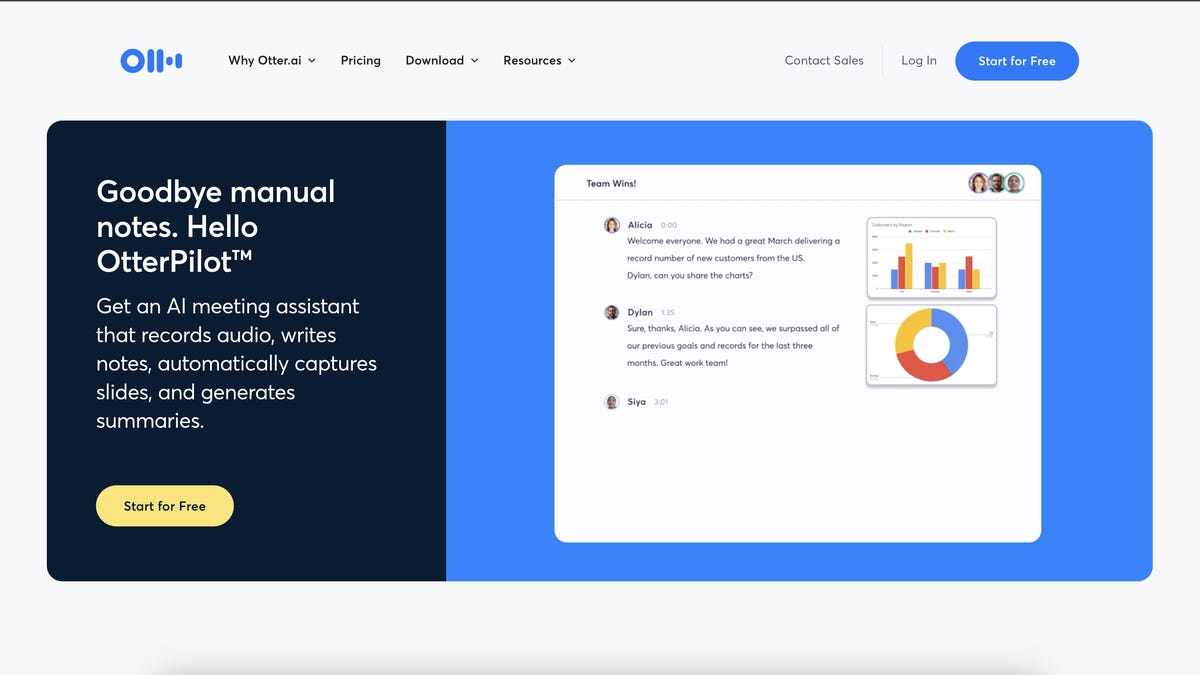Click Alicia's 0:00 timestamp
Viewport: 1200px width, 675px height.
coord(669,226)
